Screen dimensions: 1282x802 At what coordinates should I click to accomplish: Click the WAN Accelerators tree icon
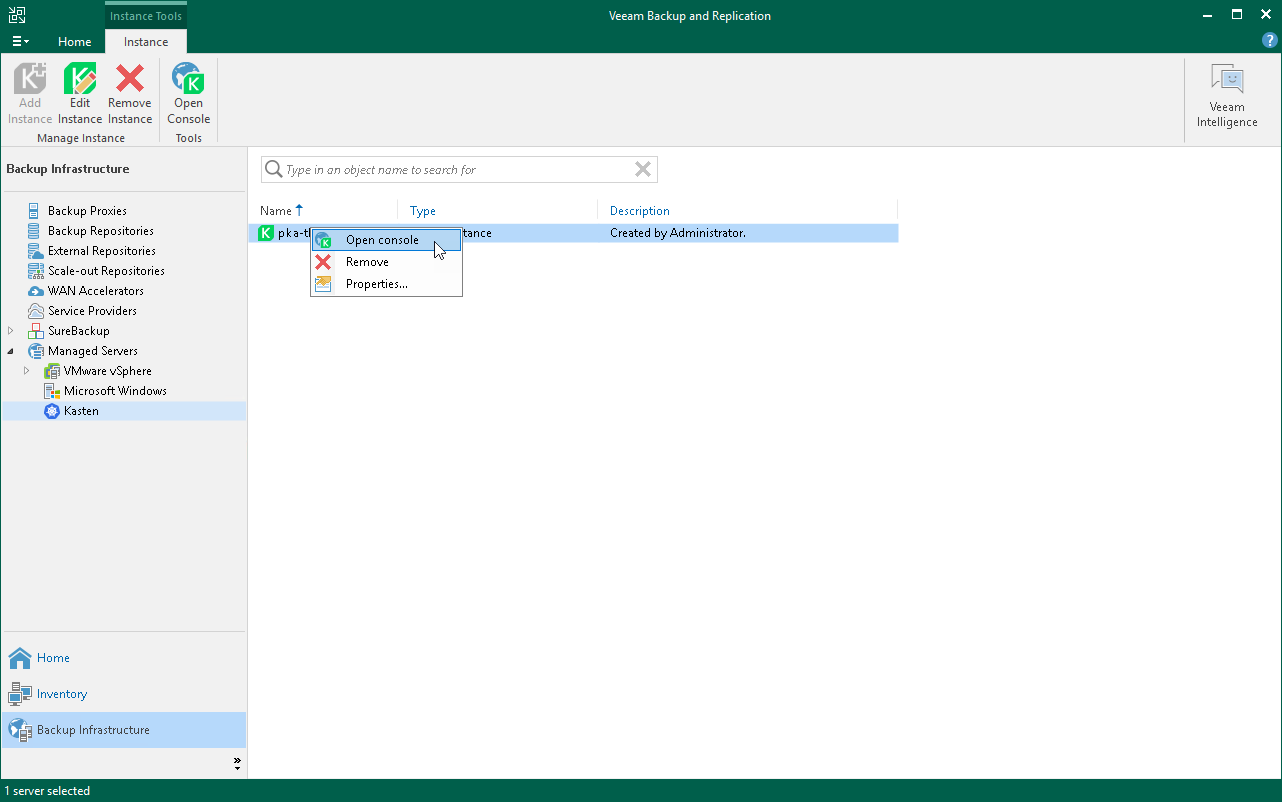tap(36, 291)
